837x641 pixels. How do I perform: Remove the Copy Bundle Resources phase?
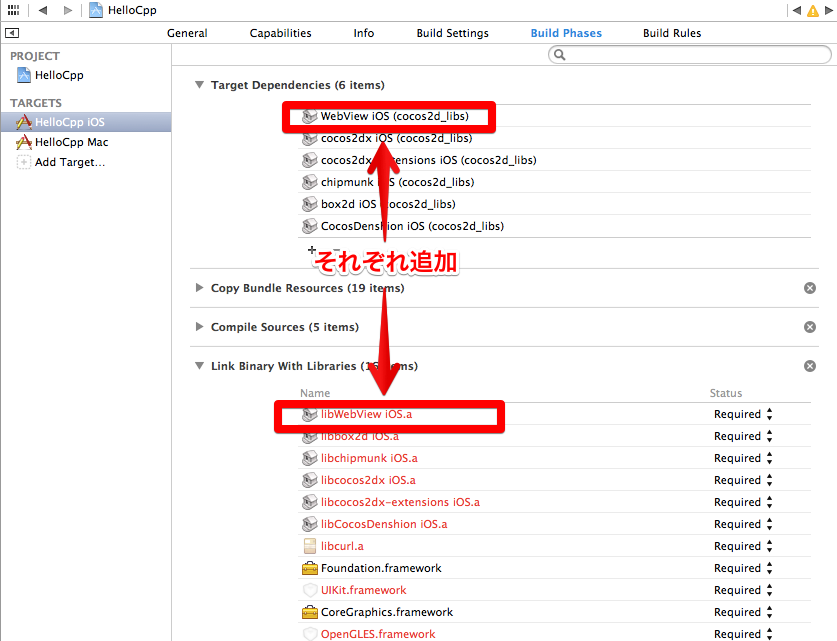(x=810, y=288)
